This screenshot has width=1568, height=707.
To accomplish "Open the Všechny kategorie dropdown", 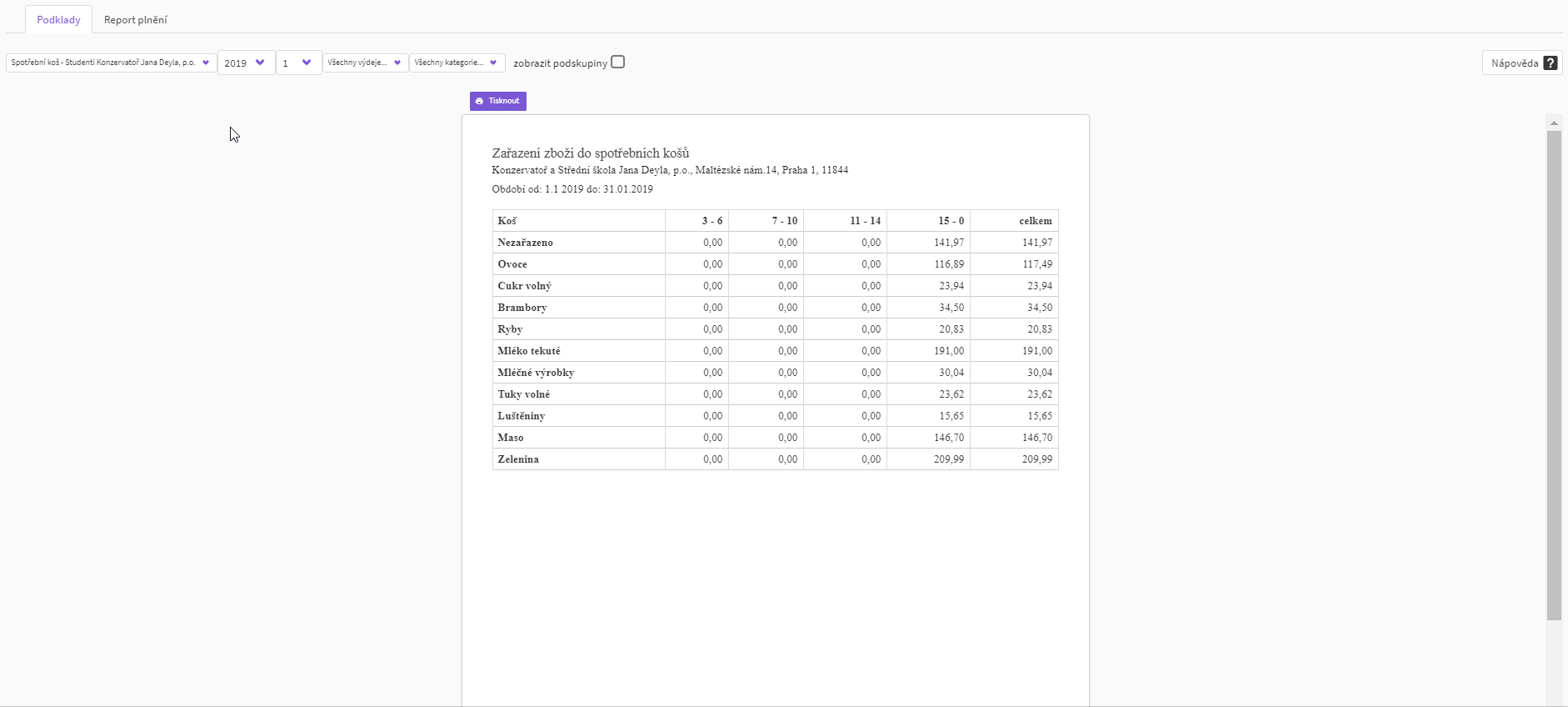I will 457,63.
